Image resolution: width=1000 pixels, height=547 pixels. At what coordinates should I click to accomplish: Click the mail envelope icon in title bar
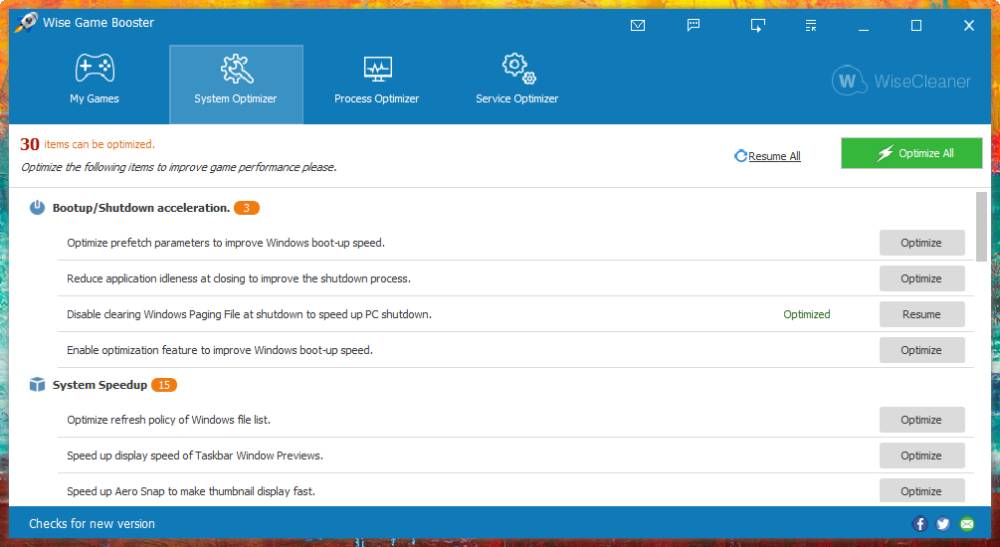tap(638, 26)
